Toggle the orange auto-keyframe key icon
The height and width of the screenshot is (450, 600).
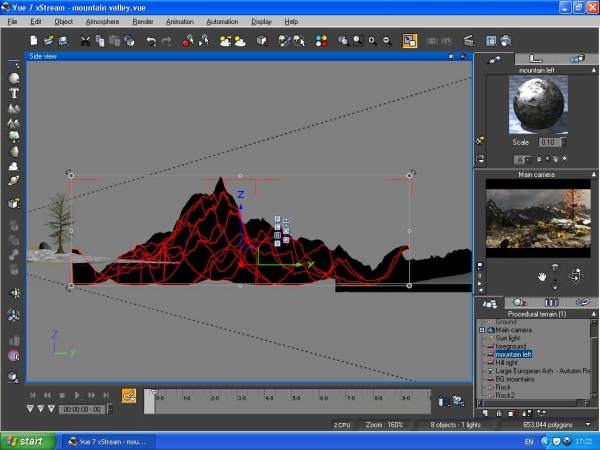tap(129, 395)
